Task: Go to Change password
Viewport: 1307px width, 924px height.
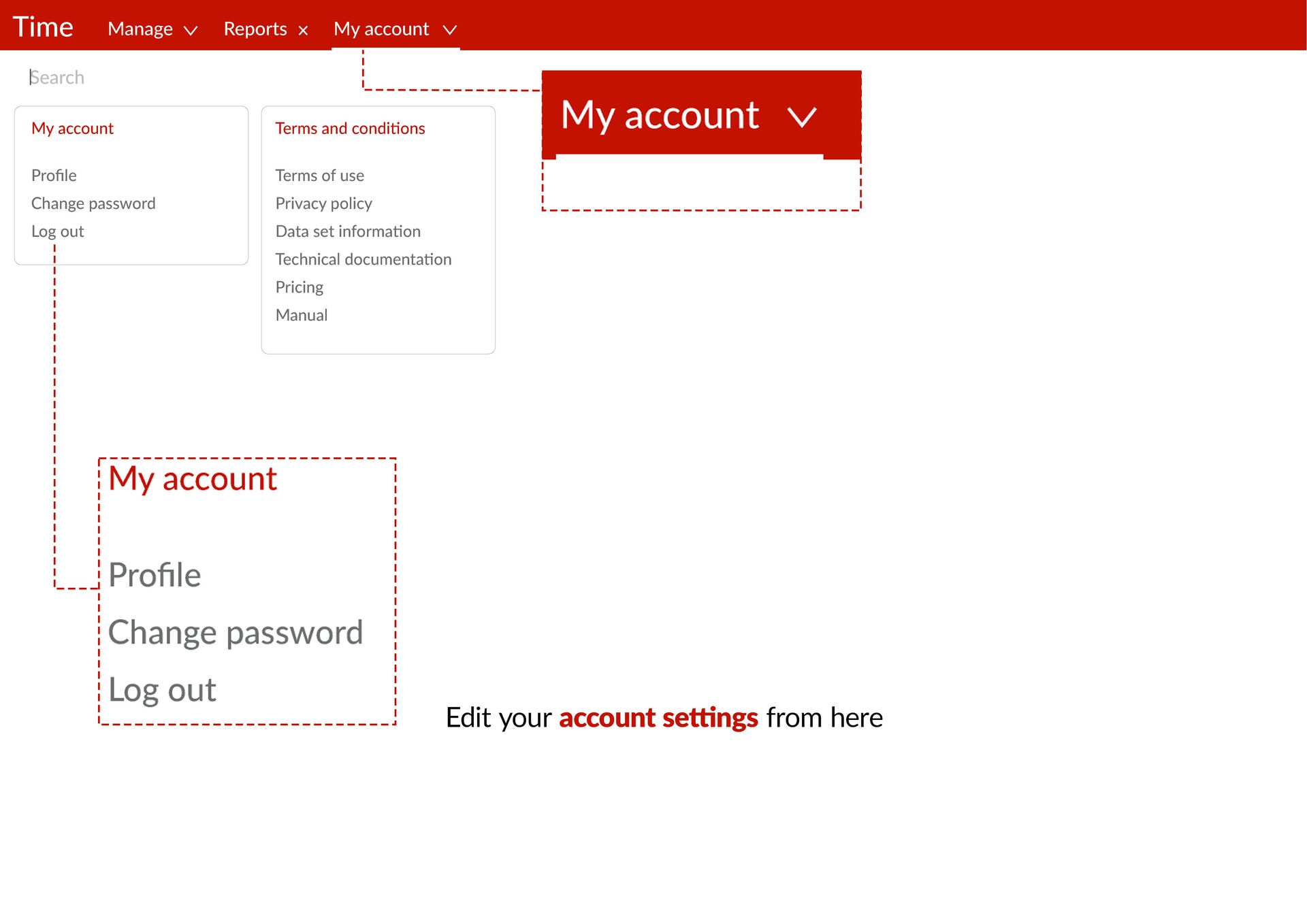Action: 93,203
